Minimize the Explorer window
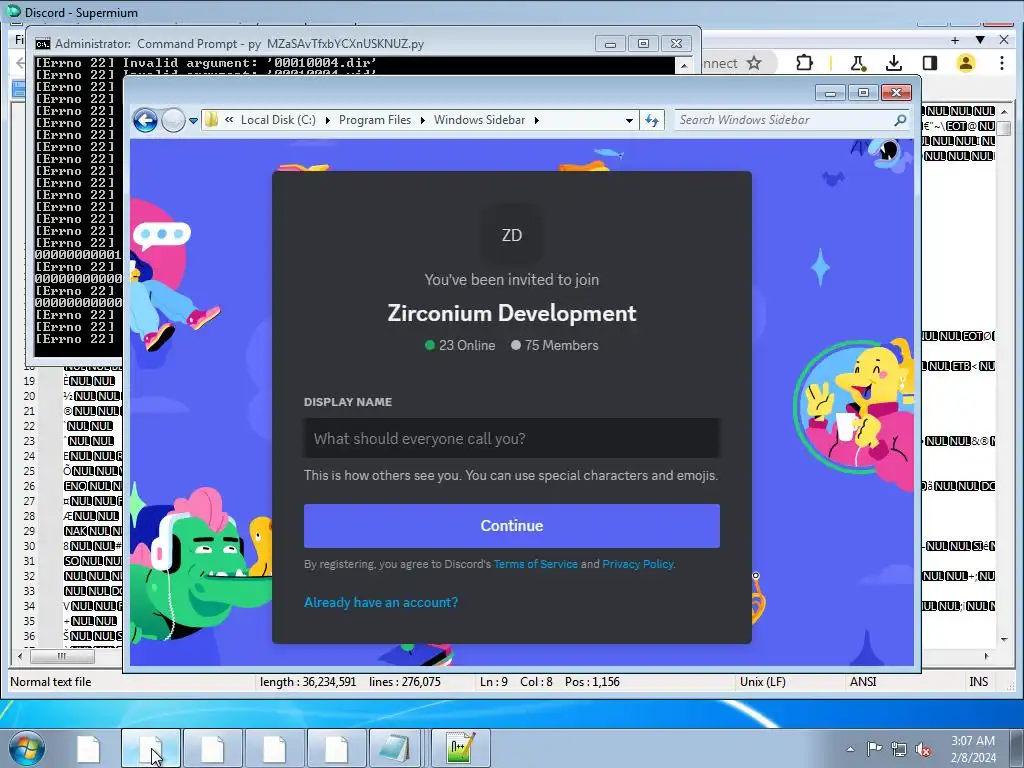Viewport: 1024px width, 768px height. pos(830,93)
